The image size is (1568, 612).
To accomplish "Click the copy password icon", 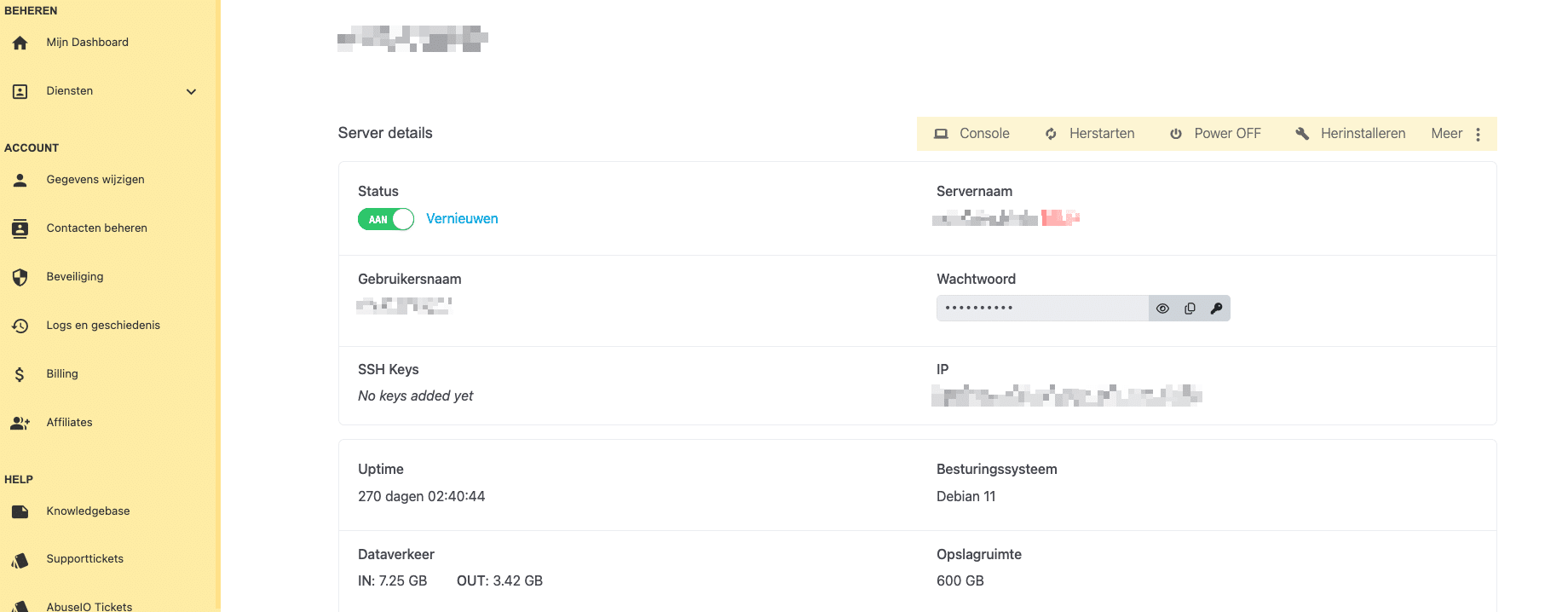I will (x=1190, y=309).
